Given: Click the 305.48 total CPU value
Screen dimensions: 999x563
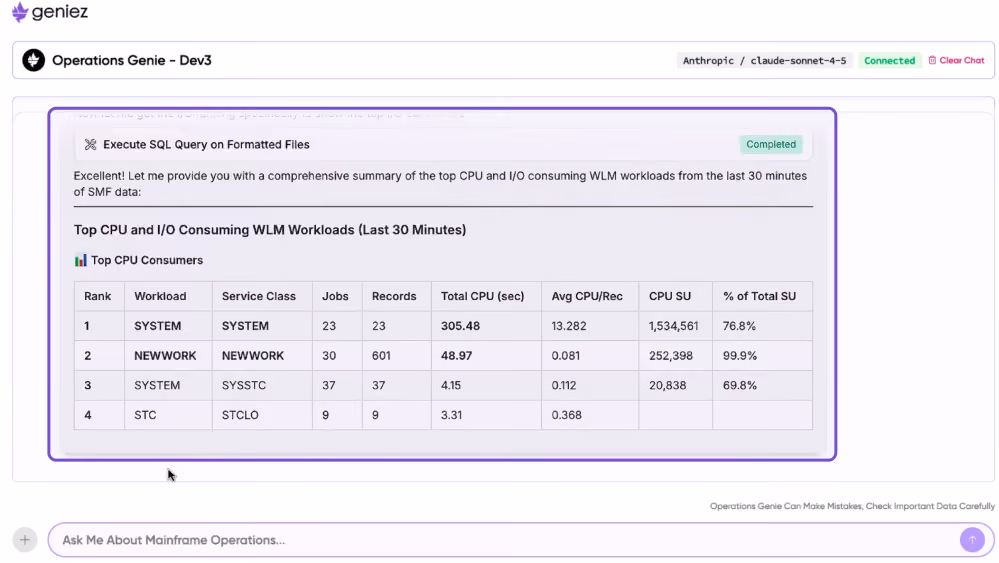Looking at the screenshot, I should tap(460, 326).
